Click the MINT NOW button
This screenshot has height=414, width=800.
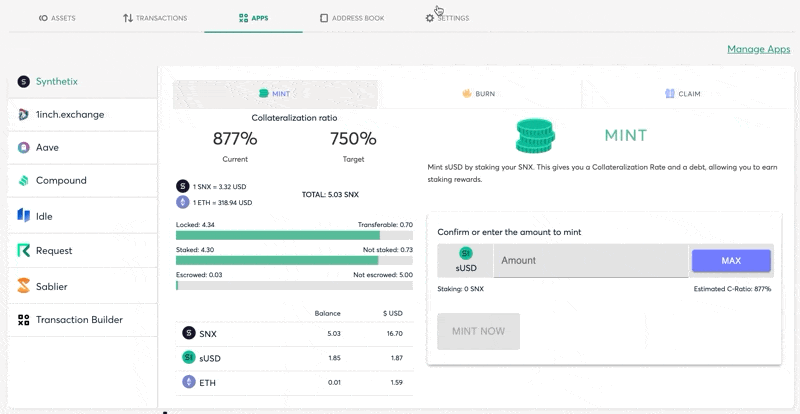pos(479,331)
